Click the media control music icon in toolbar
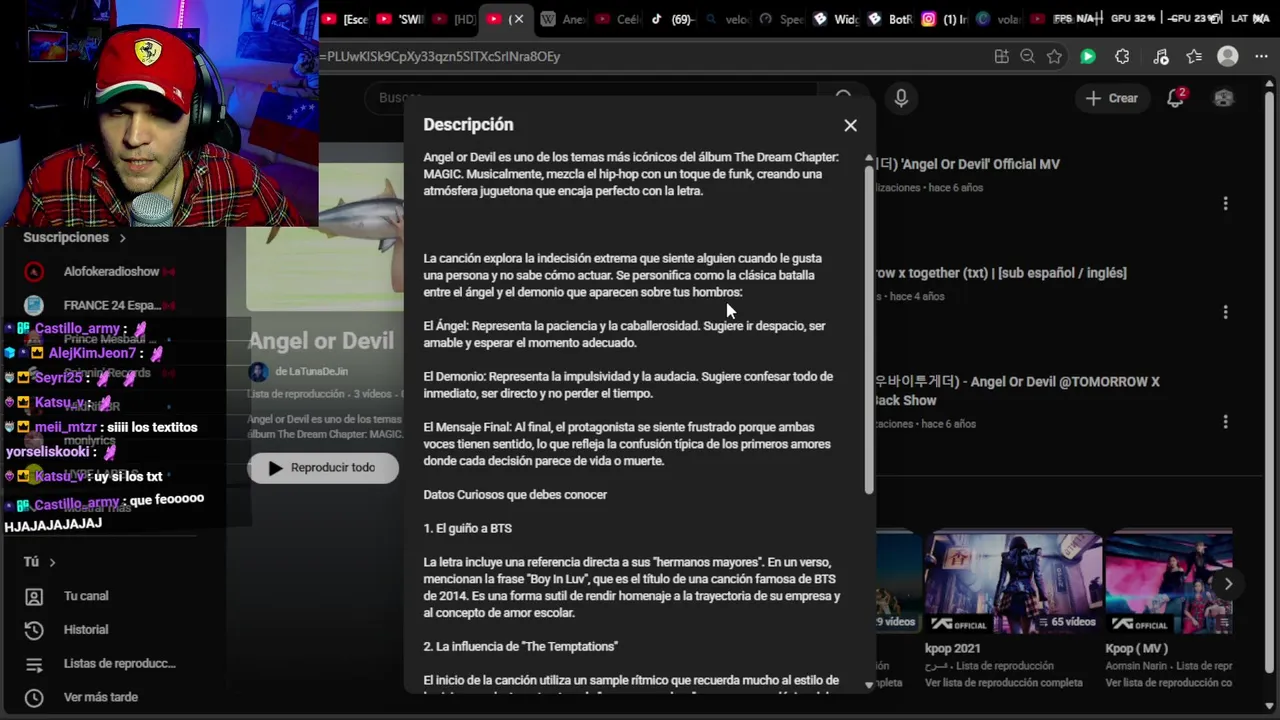This screenshot has height=720, width=1280. coord(1160,57)
